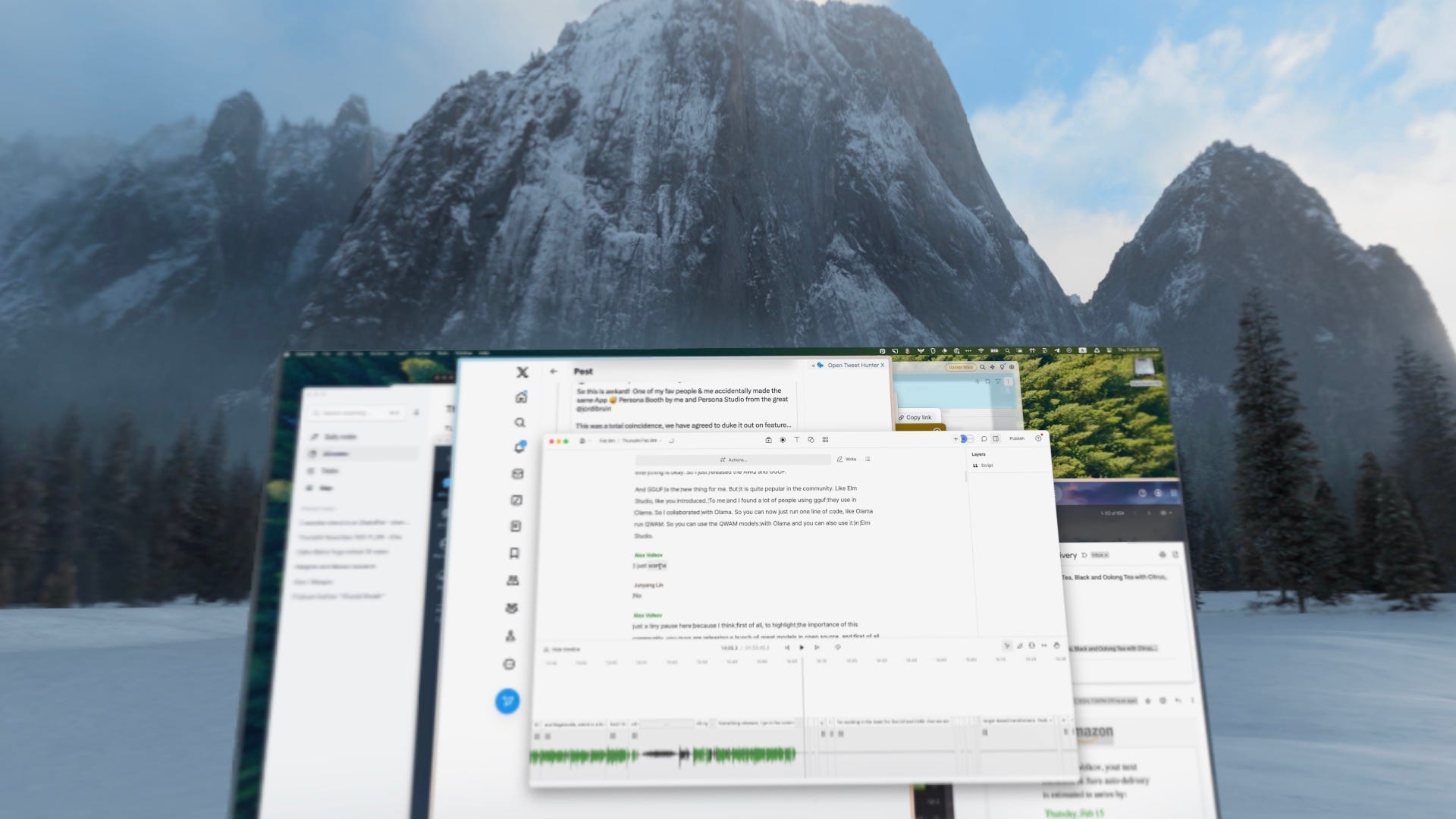Open the Actions search field

tap(733, 460)
